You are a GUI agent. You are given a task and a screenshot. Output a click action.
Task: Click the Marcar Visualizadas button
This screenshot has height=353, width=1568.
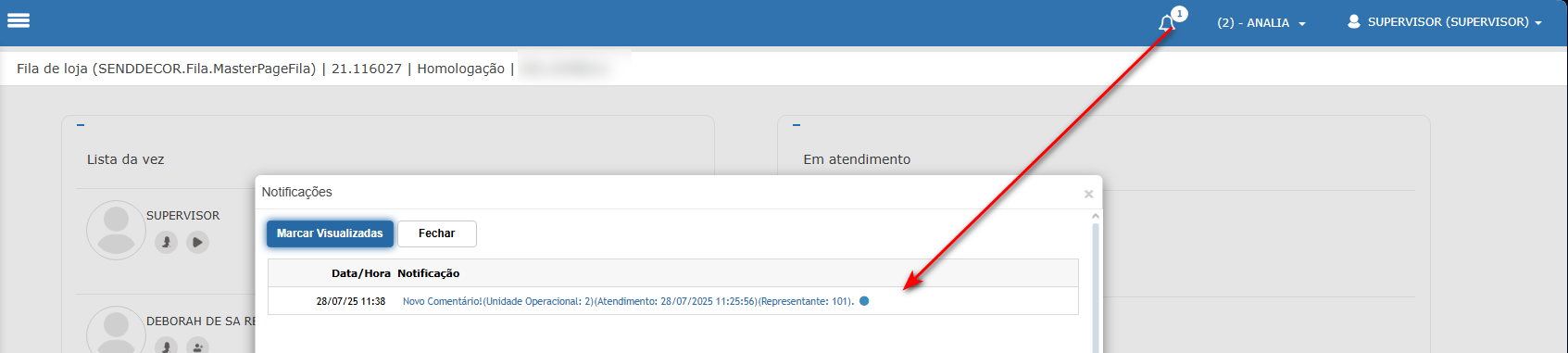tap(330, 233)
